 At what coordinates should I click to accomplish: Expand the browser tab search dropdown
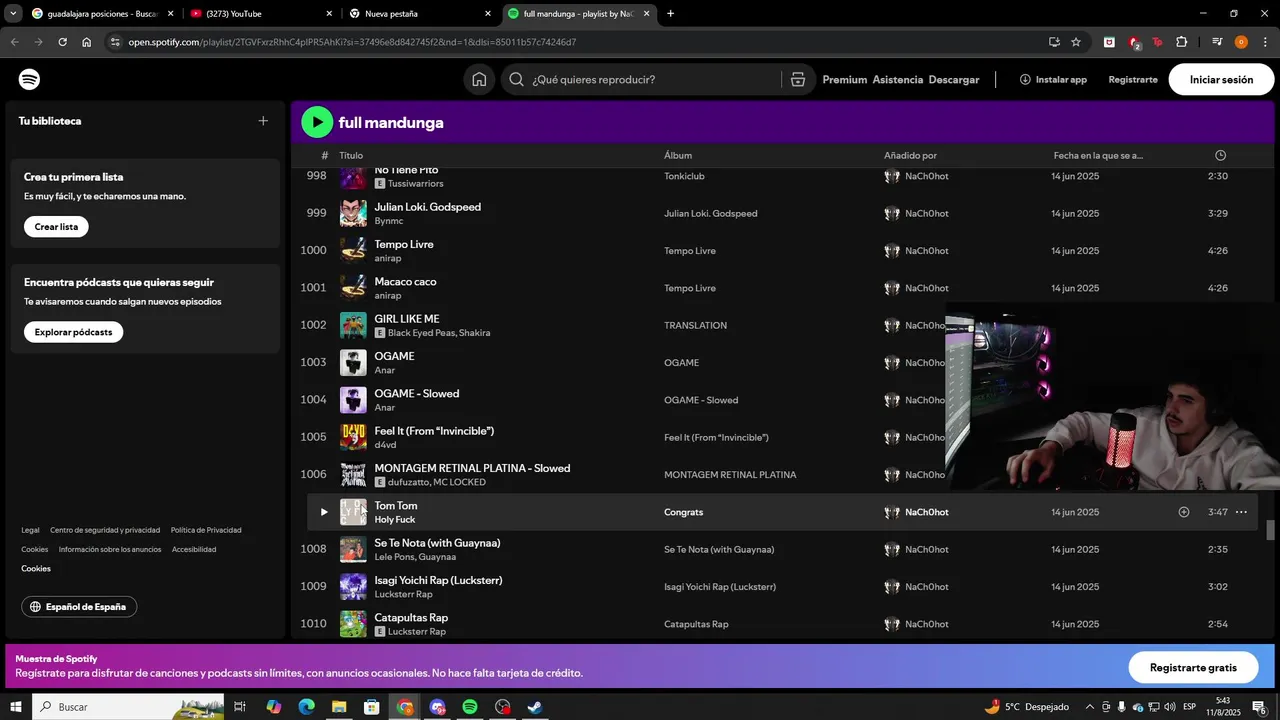13,14
